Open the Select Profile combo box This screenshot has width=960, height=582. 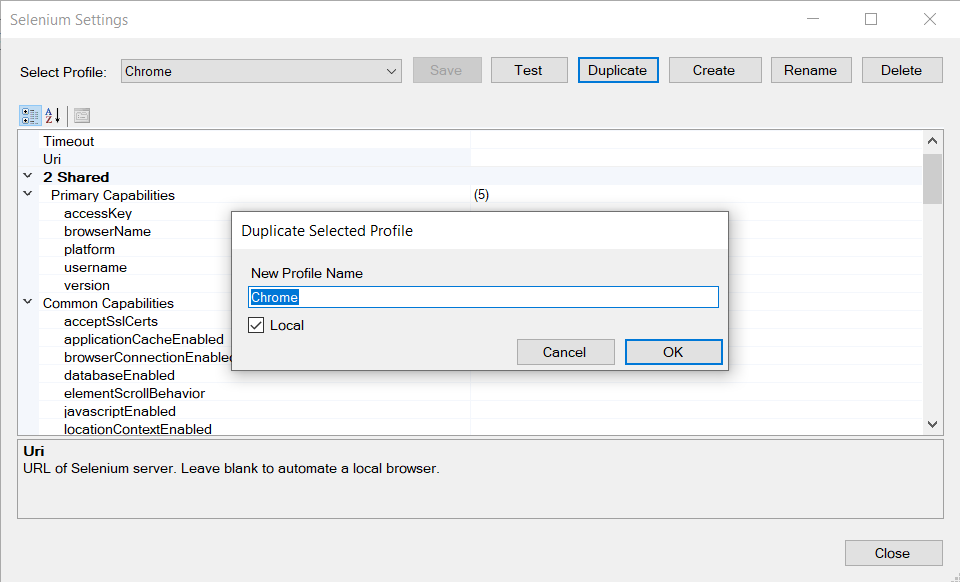tap(261, 71)
